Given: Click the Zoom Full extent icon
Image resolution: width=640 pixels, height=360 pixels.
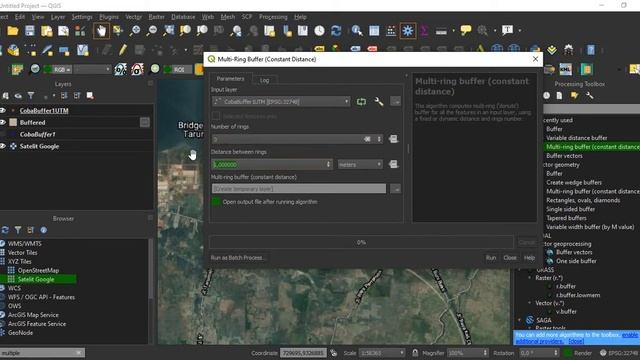Looking at the screenshot, I should click(x=169, y=31).
